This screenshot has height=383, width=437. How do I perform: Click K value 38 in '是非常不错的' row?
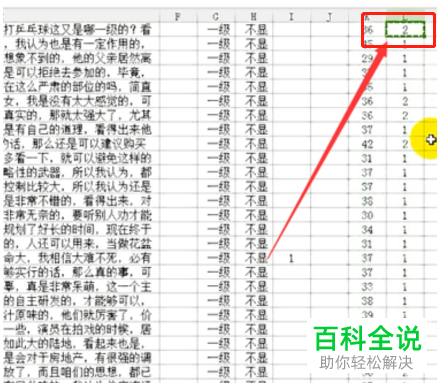point(367,201)
